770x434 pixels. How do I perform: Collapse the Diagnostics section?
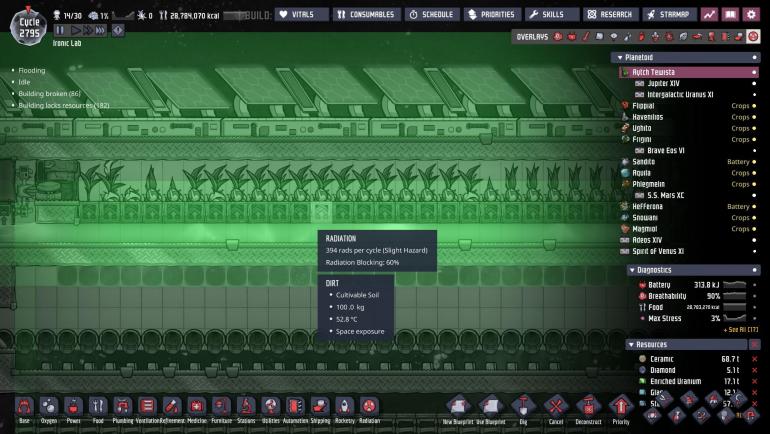[x=632, y=270]
